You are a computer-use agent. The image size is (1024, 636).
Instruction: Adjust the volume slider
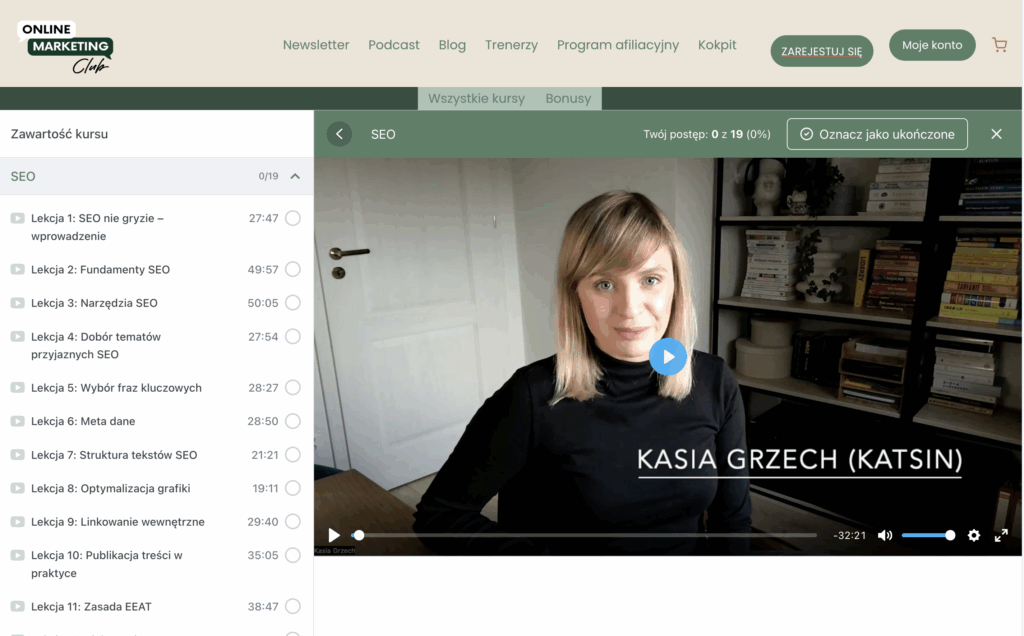(928, 535)
